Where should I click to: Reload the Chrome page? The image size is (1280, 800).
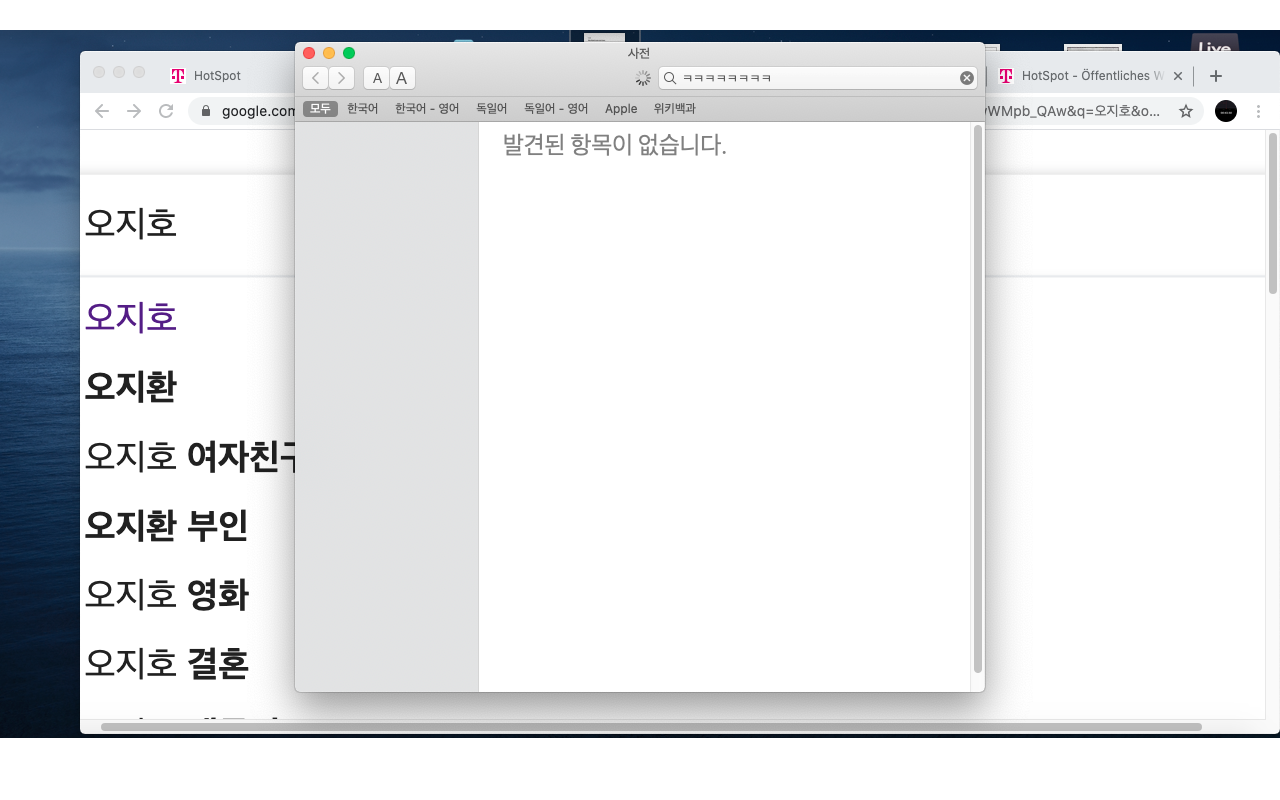[x=167, y=111]
